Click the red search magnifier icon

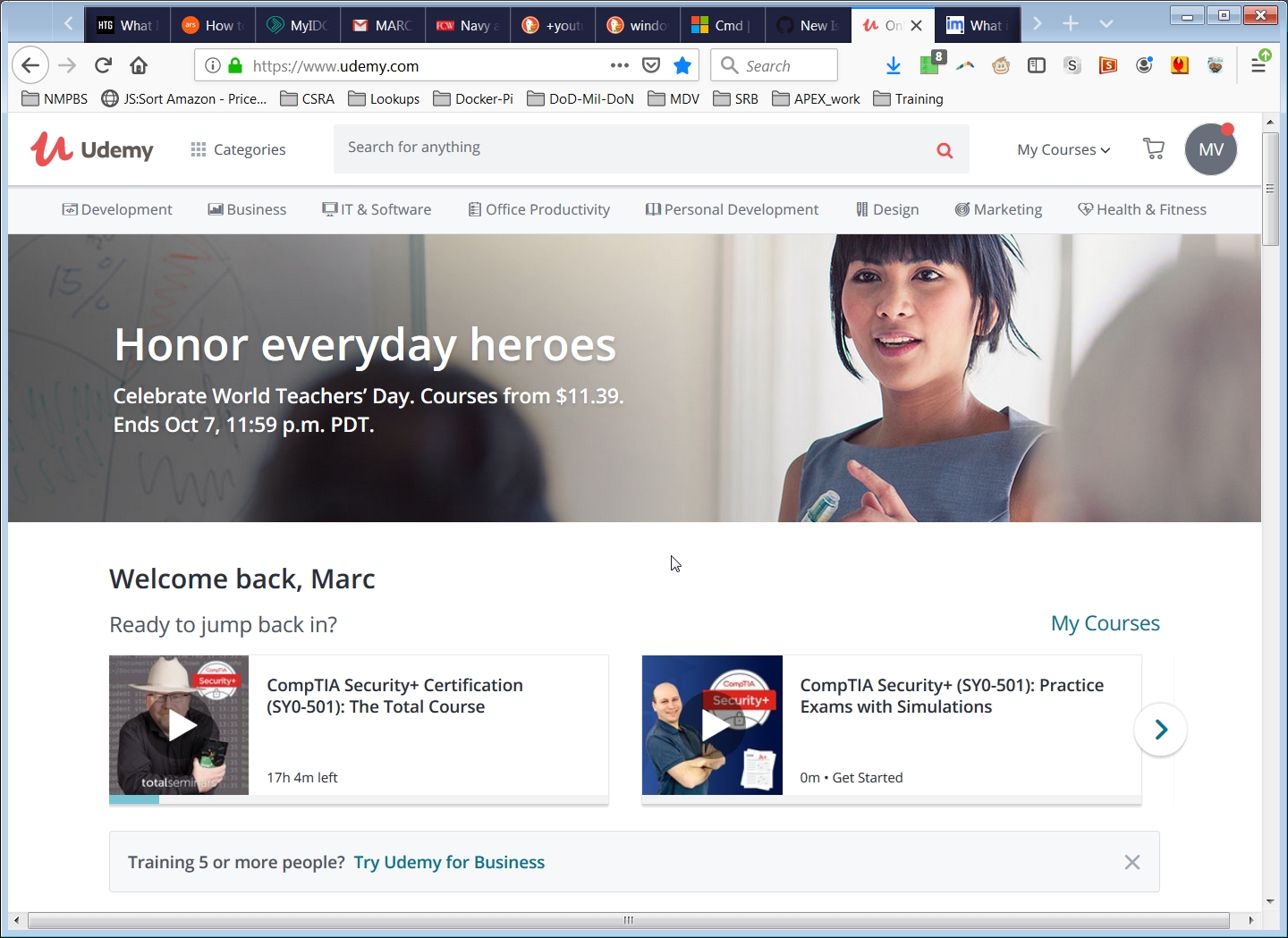945,150
